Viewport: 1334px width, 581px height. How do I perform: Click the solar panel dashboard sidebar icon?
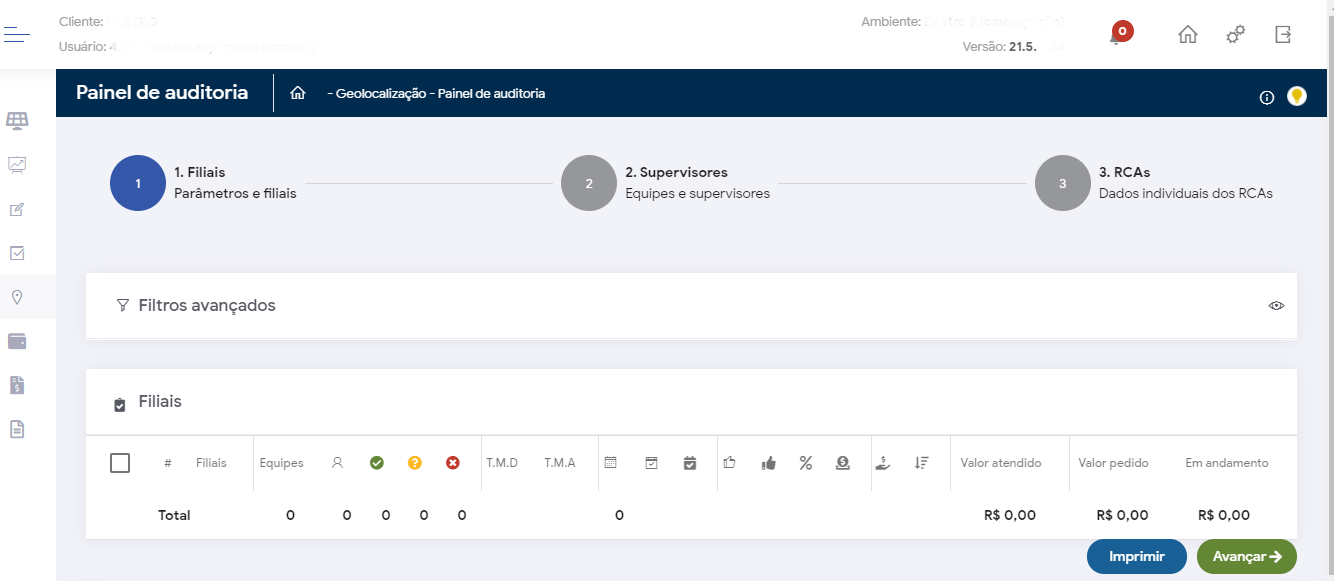[17, 121]
